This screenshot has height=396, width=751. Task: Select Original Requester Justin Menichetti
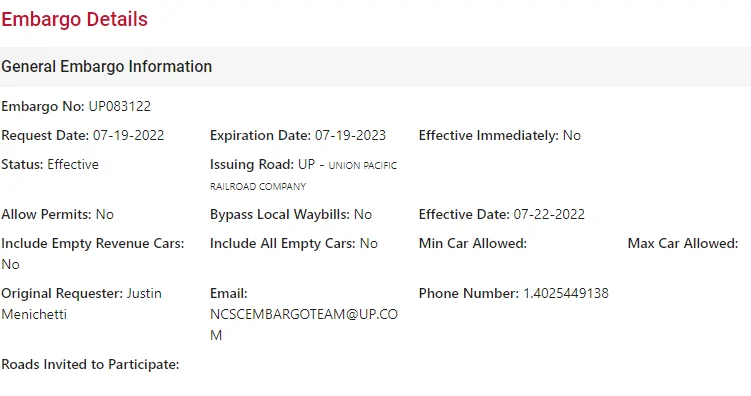(x=81, y=304)
